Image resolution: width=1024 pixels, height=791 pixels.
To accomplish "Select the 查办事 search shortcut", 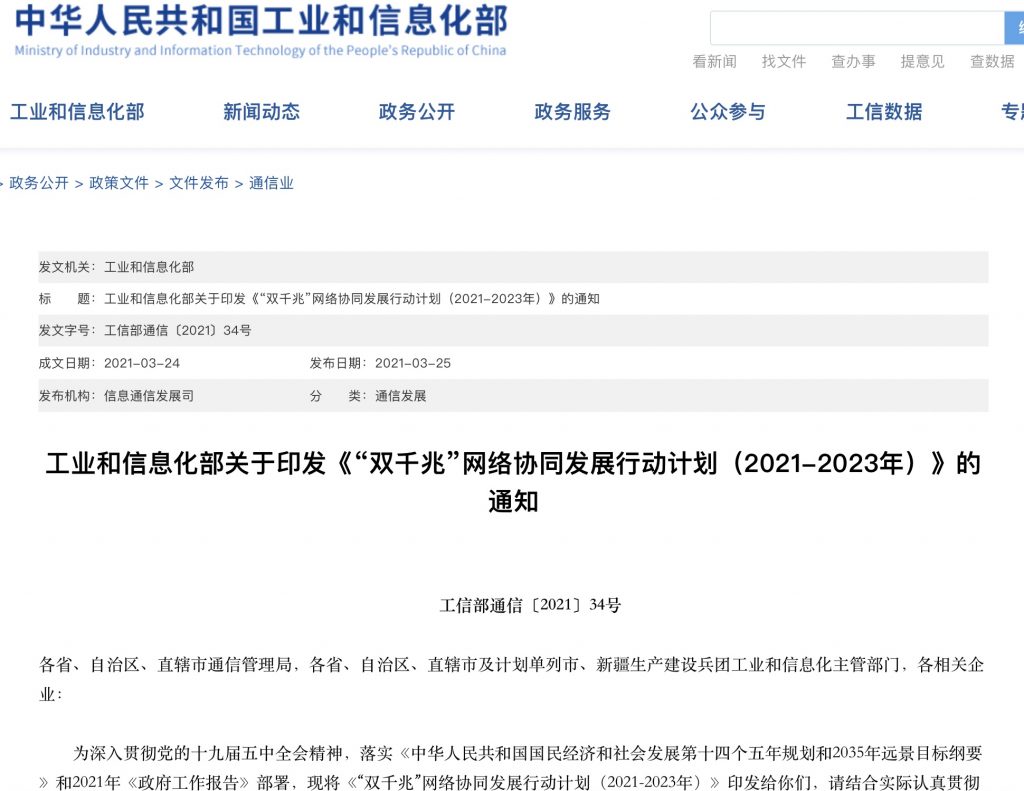I will (853, 61).
